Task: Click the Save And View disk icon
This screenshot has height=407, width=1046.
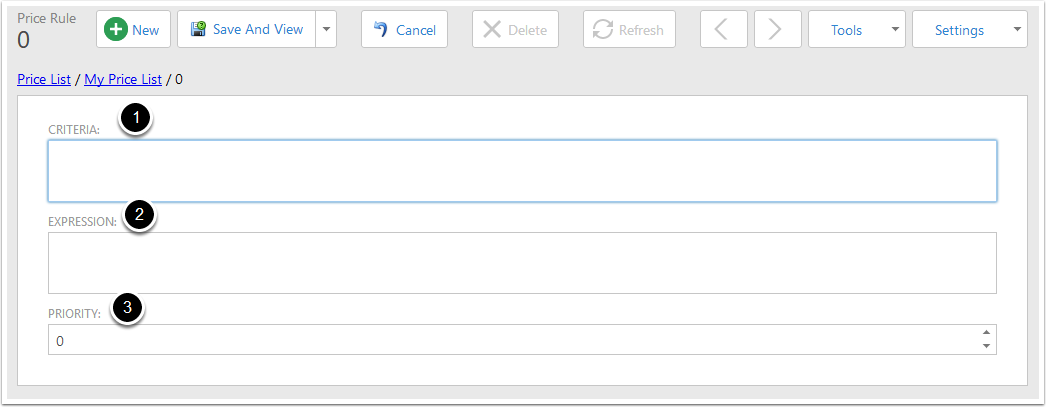Action: pos(198,29)
